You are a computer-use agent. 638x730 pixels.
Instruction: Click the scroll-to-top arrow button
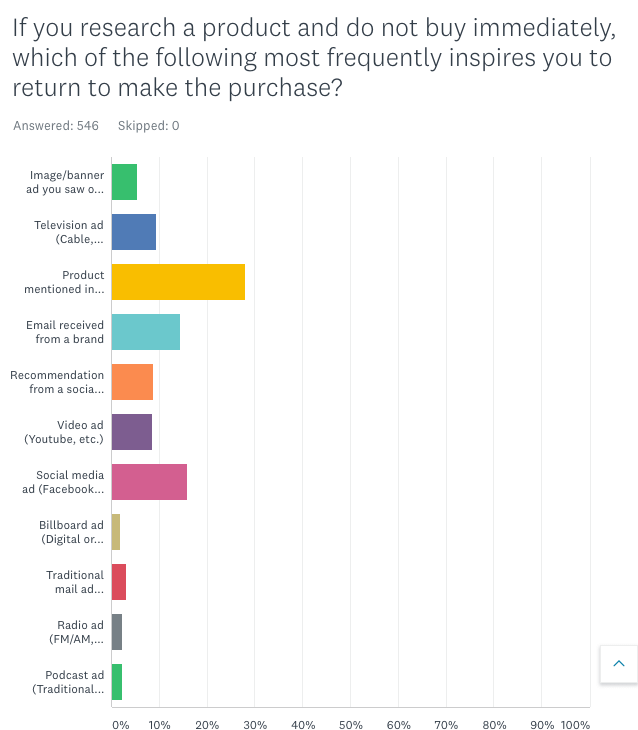618,664
